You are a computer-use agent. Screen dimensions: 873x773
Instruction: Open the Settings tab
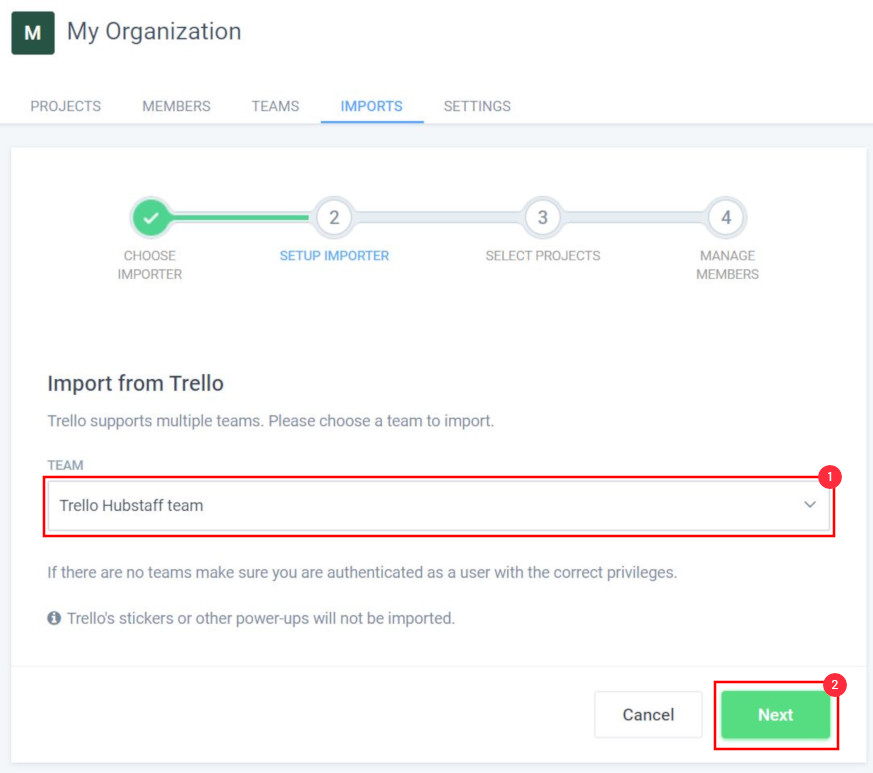pyautogui.click(x=477, y=106)
